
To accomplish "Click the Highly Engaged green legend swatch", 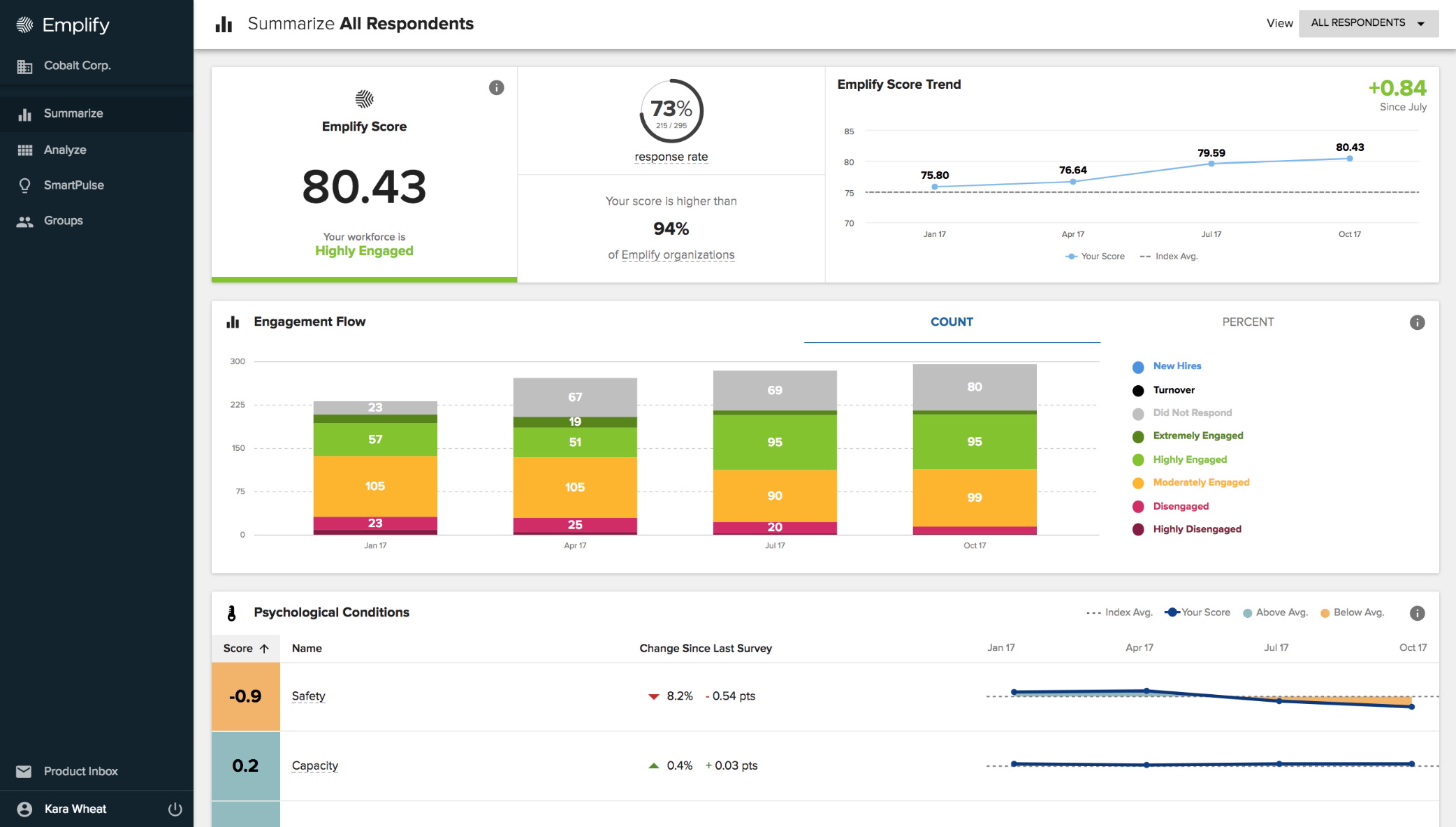I will (x=1138, y=460).
